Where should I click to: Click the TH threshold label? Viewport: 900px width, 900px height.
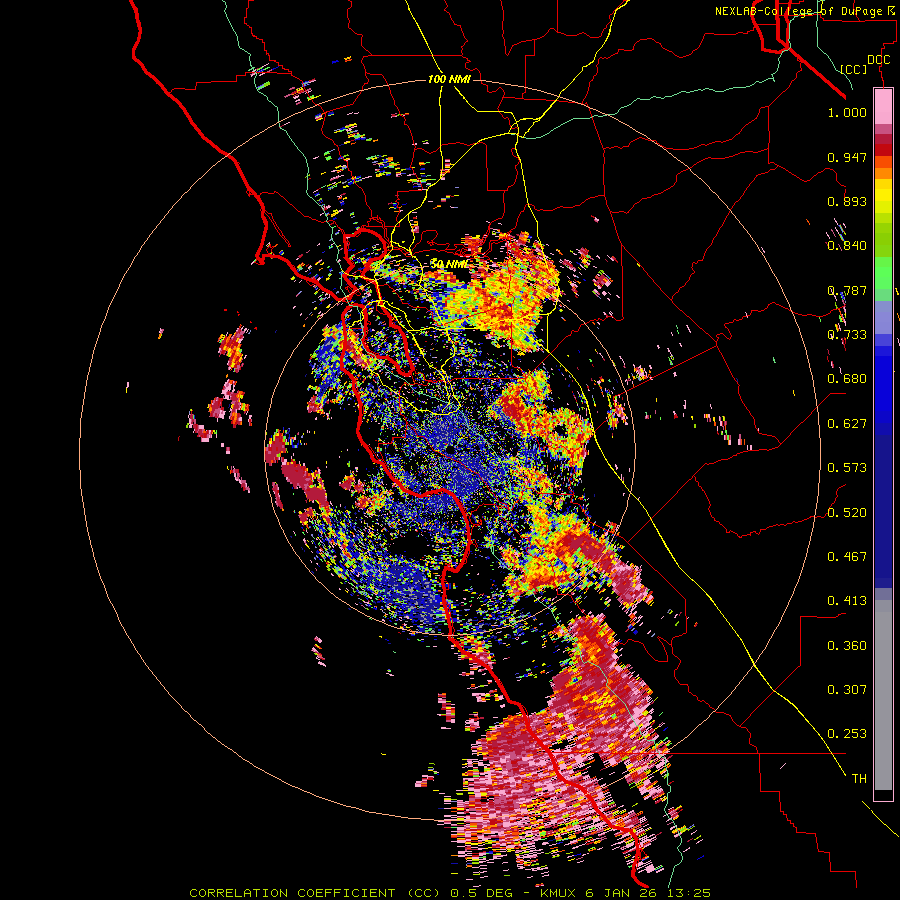(x=859, y=779)
